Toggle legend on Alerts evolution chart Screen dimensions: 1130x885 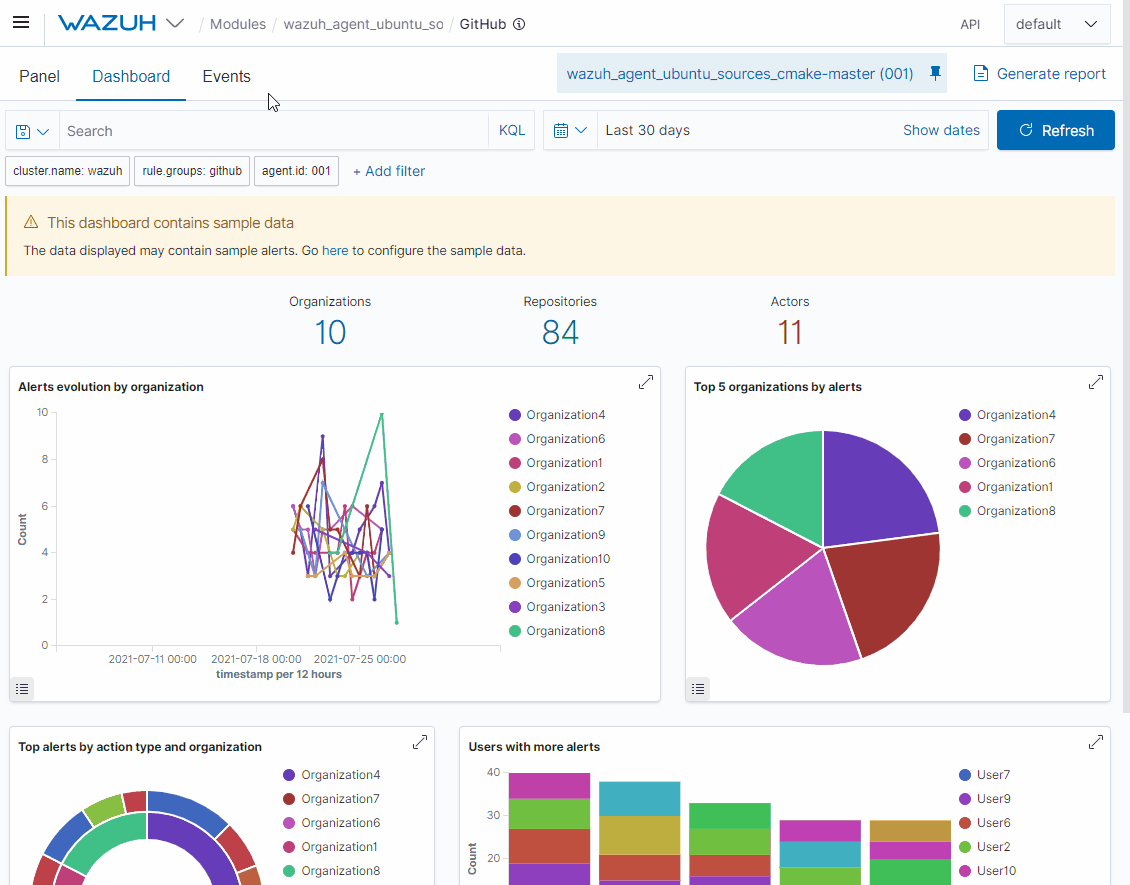point(22,689)
